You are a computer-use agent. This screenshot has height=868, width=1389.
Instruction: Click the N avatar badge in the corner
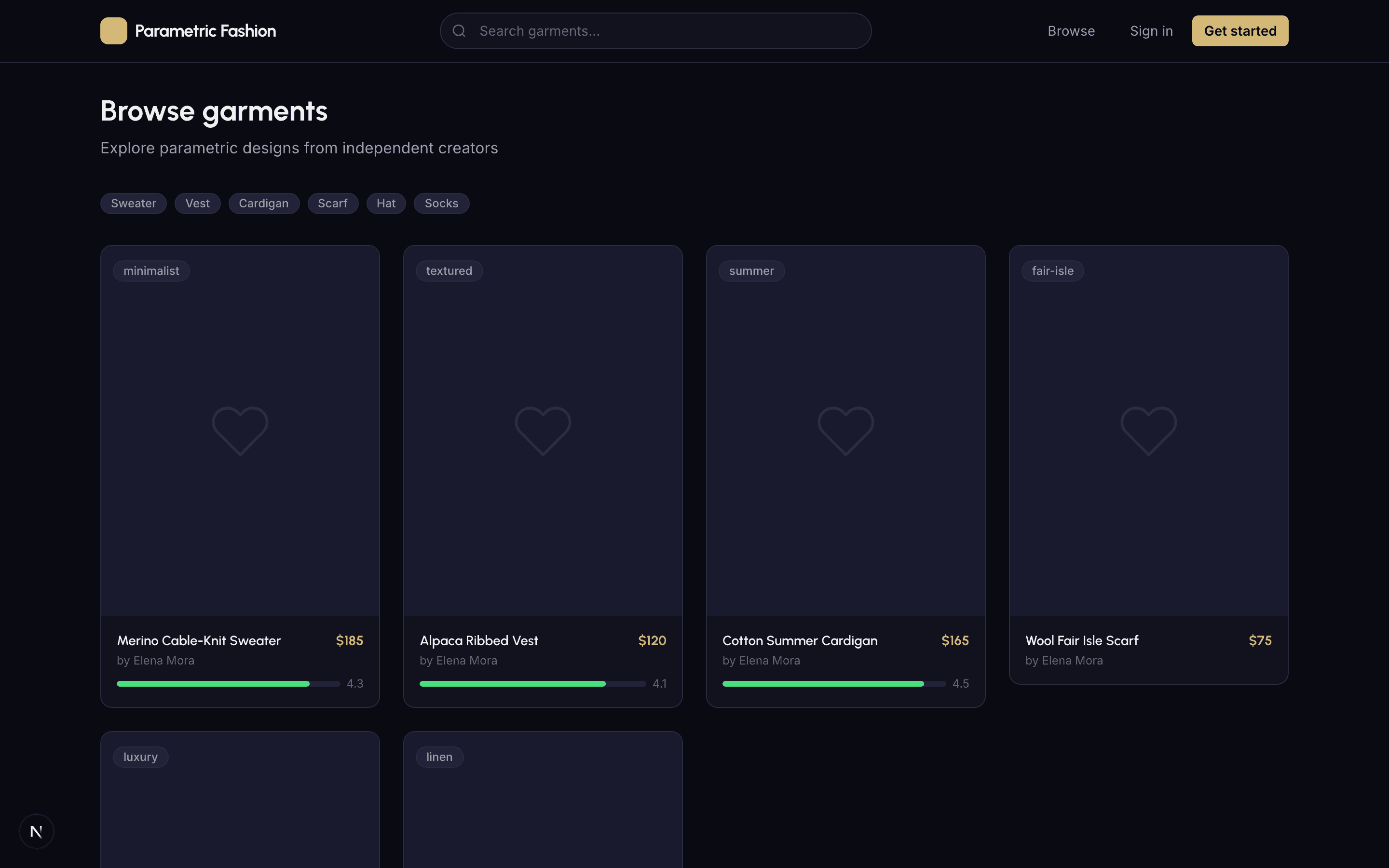click(x=36, y=831)
